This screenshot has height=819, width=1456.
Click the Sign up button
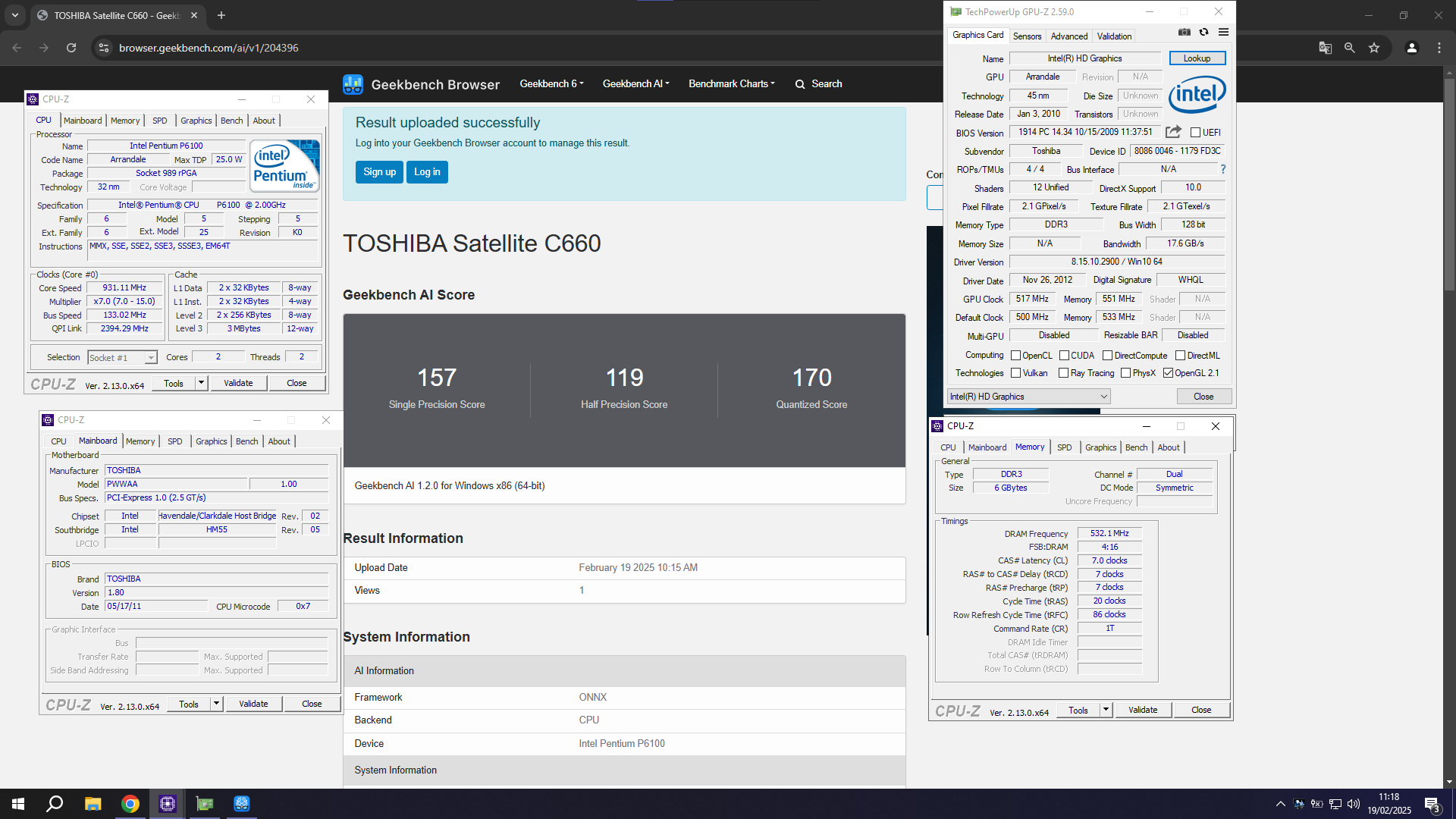click(x=379, y=172)
